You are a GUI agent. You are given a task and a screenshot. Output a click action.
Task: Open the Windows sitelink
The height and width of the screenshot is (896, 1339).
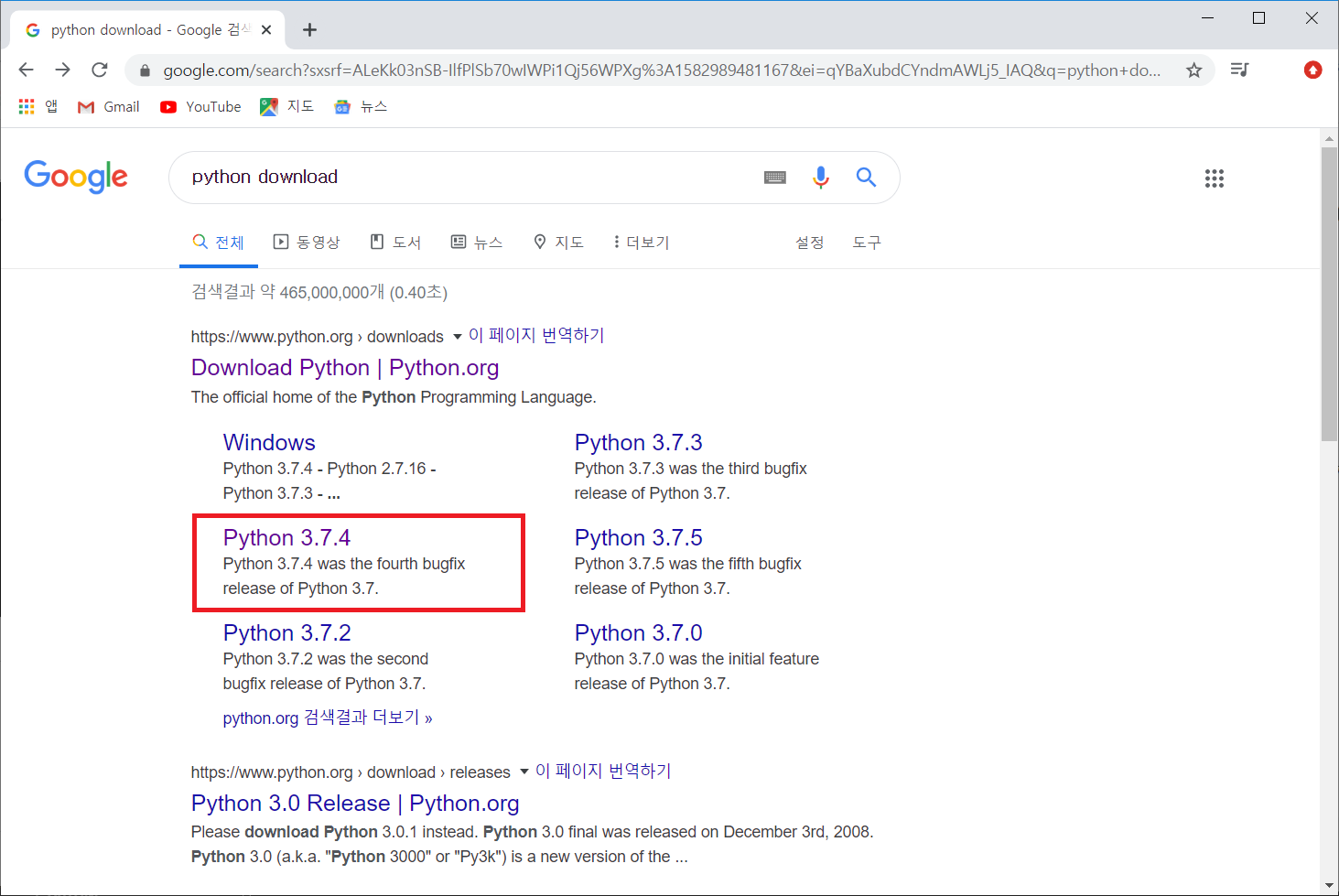269,443
